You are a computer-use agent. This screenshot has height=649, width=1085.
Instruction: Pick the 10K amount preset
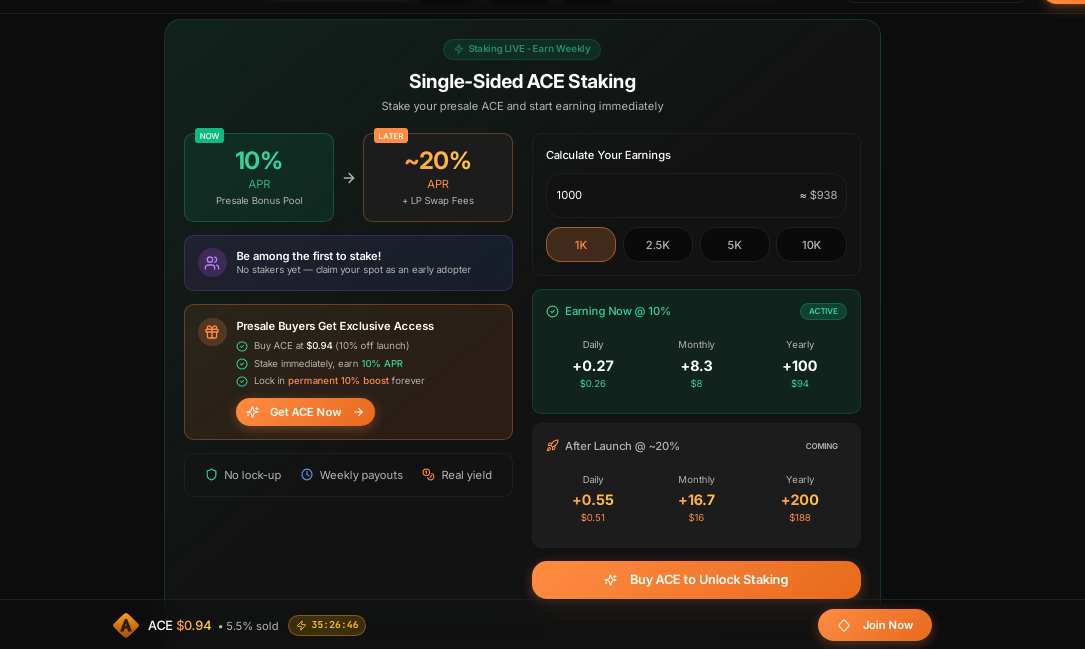pos(811,245)
